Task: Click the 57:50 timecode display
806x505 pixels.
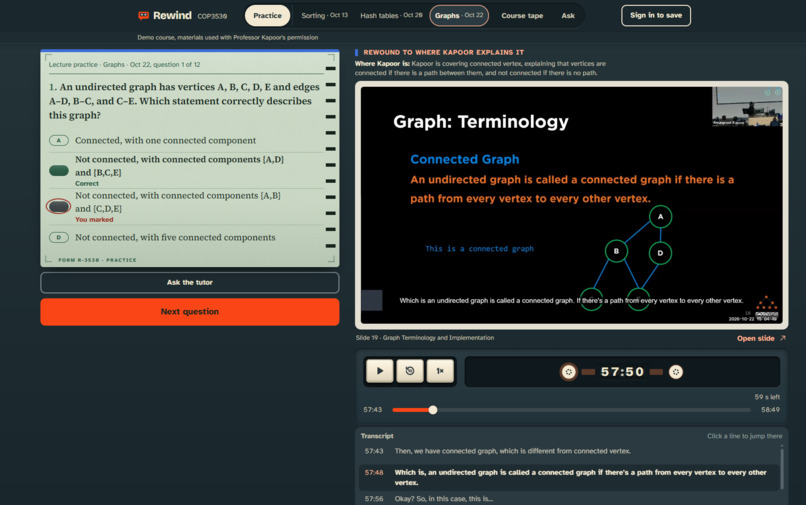Action: tap(622, 372)
